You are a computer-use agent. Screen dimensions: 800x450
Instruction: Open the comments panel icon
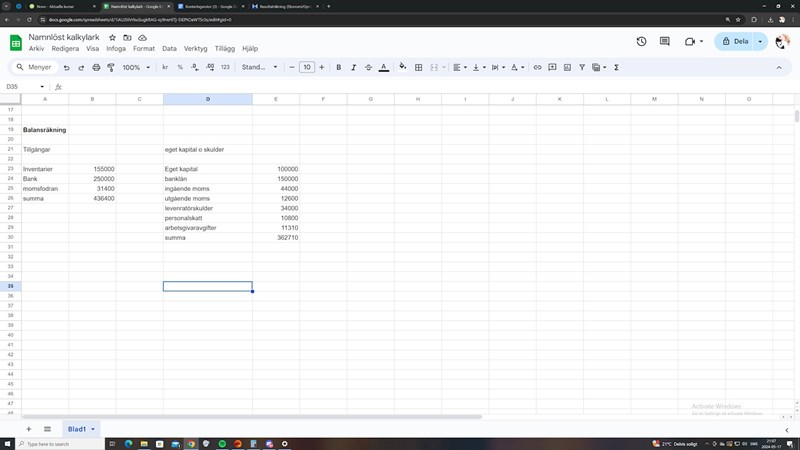[x=664, y=42]
